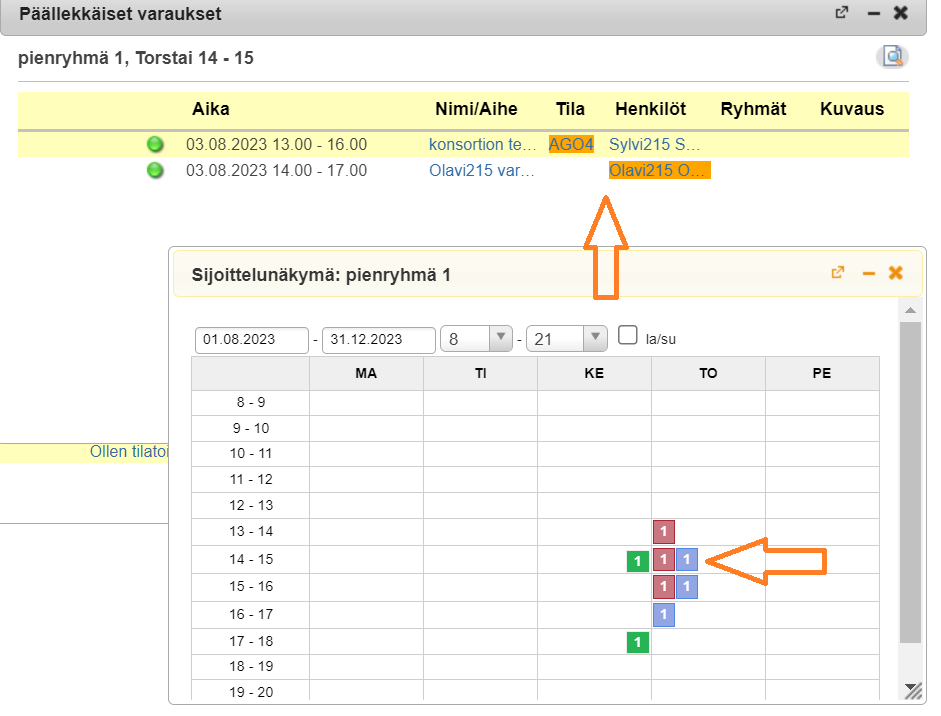Click the resize grip in the panel corner
The image size is (941, 716).
pos(912,690)
